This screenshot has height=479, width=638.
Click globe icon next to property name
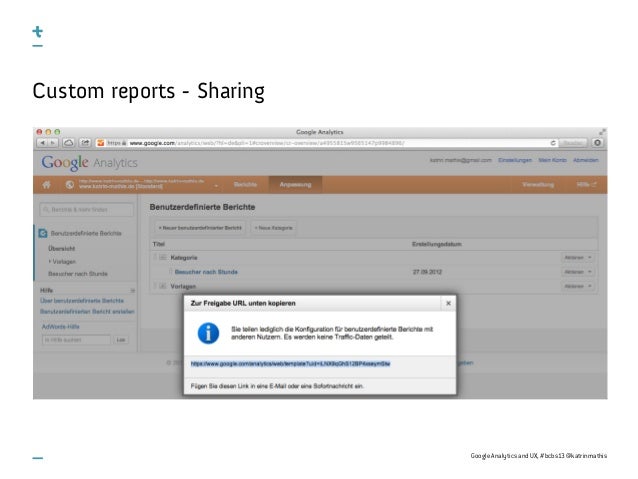(x=70, y=185)
